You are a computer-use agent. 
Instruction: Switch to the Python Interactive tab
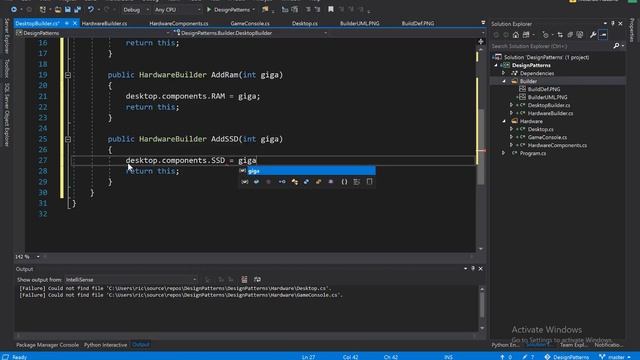[105, 345]
